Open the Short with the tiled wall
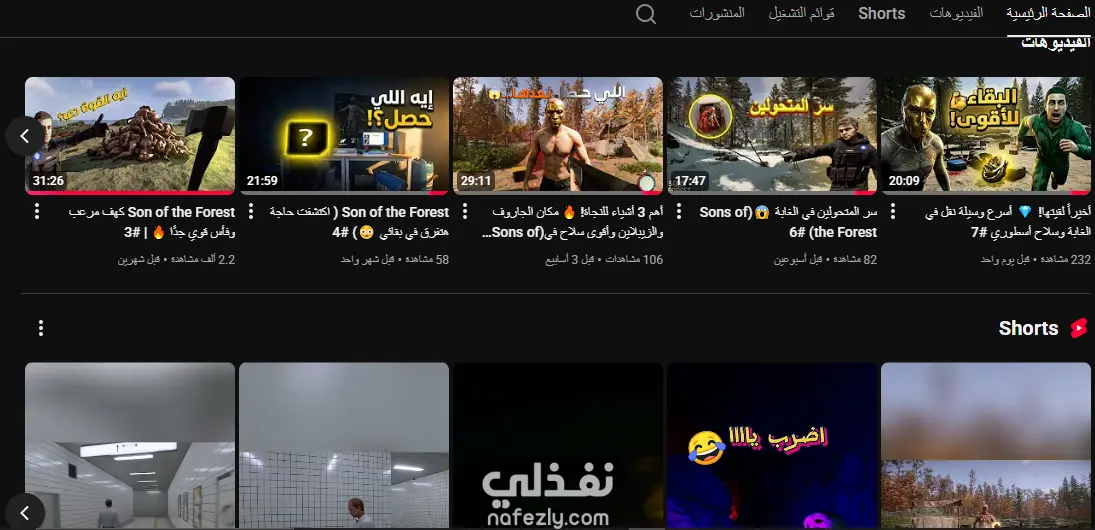This screenshot has width=1095, height=530. 344,446
